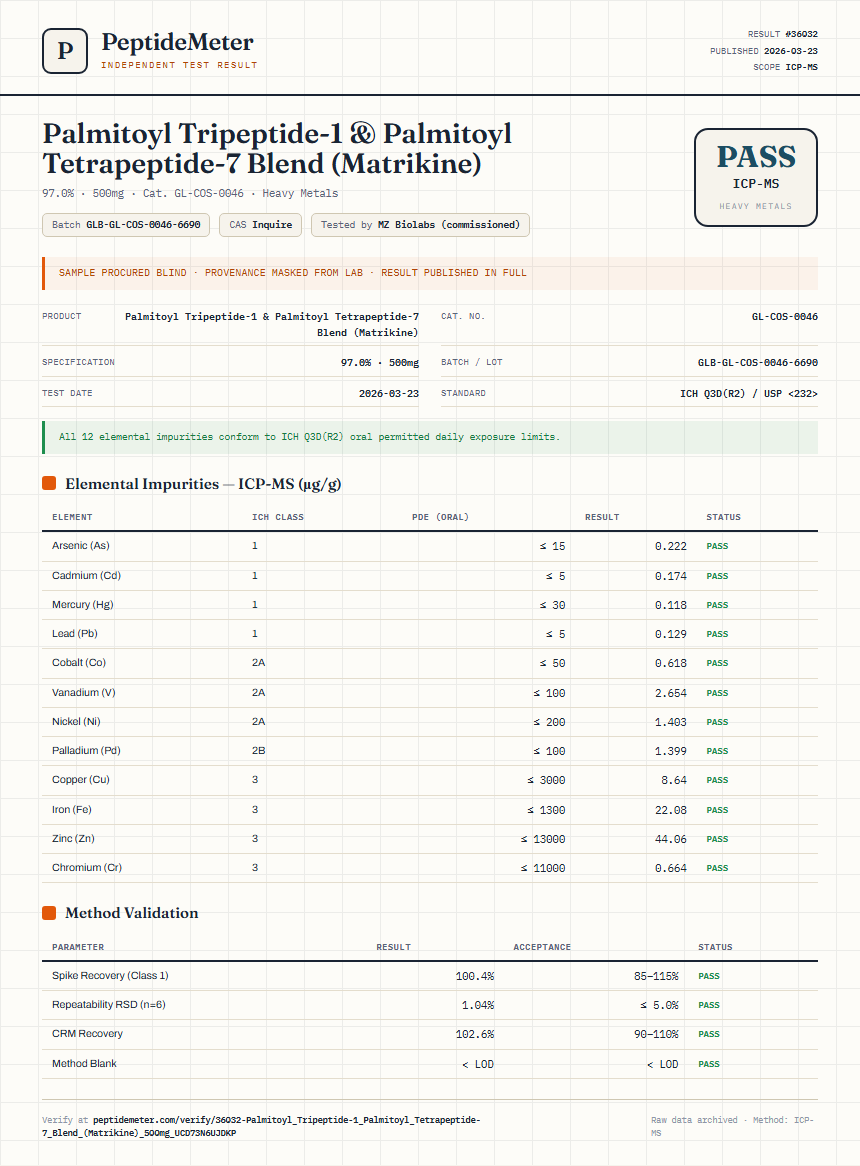Click the Cadmium (Cd) row label
Image resolution: width=860 pixels, height=1166 pixels.
86,576
